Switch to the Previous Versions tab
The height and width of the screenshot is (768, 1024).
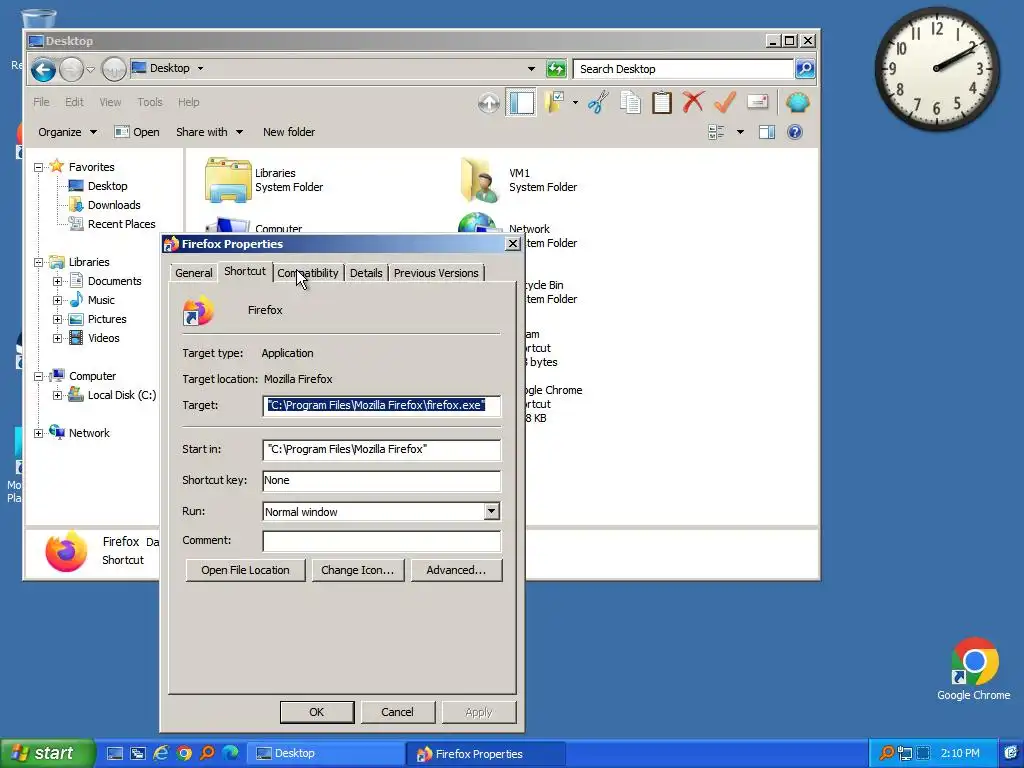tap(436, 273)
